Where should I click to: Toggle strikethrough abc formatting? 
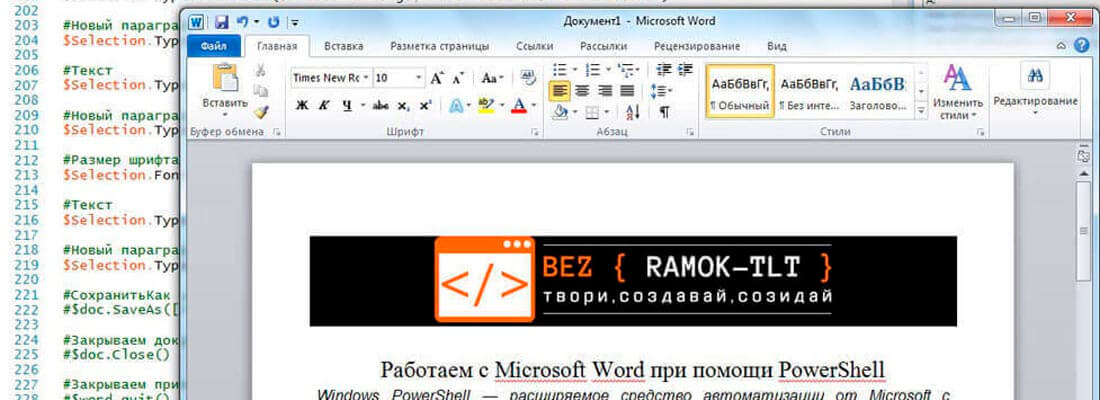click(x=381, y=106)
